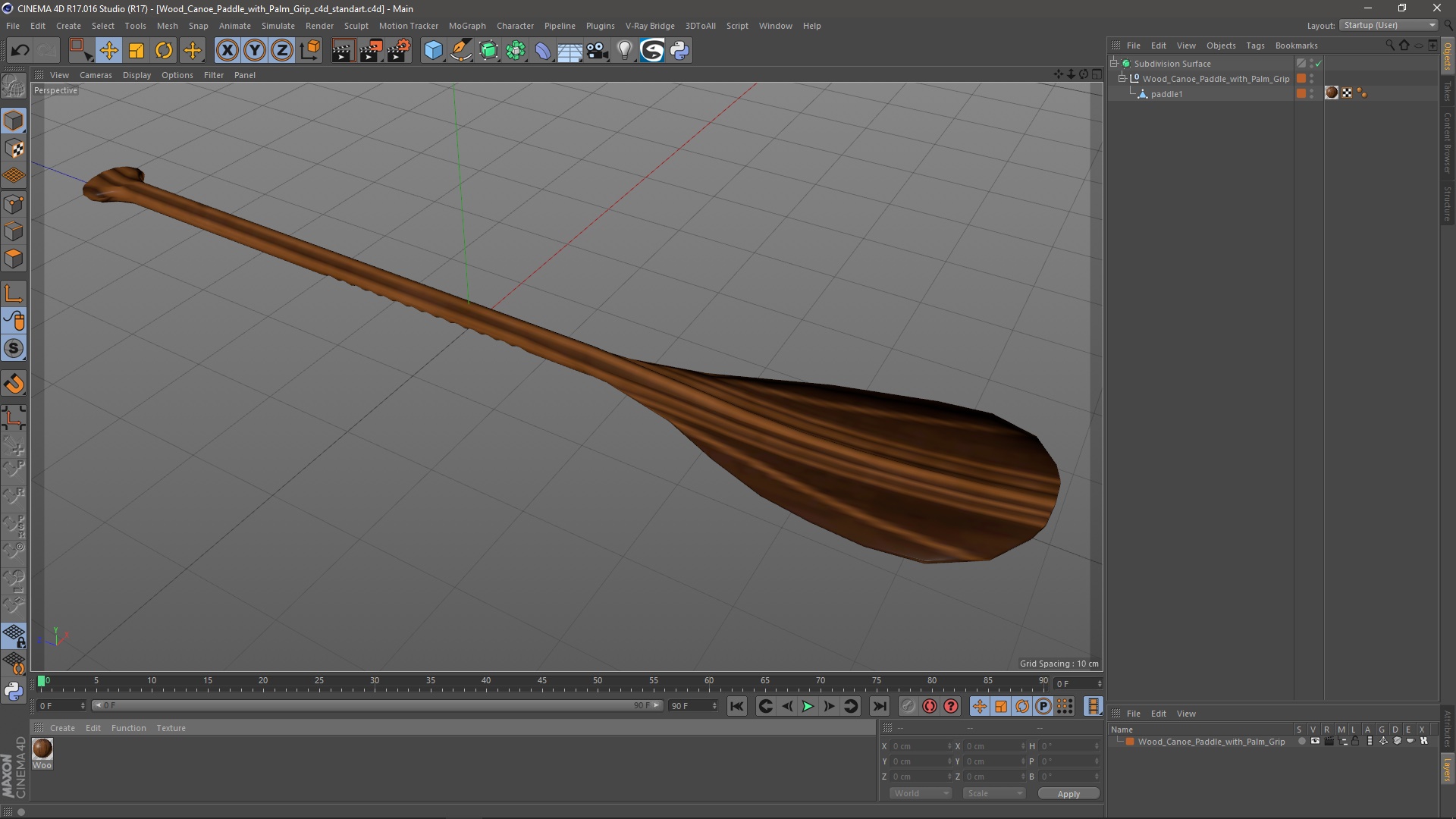Click the Render View clapperboard icon
Screen dimensions: 1456x819
(343, 51)
